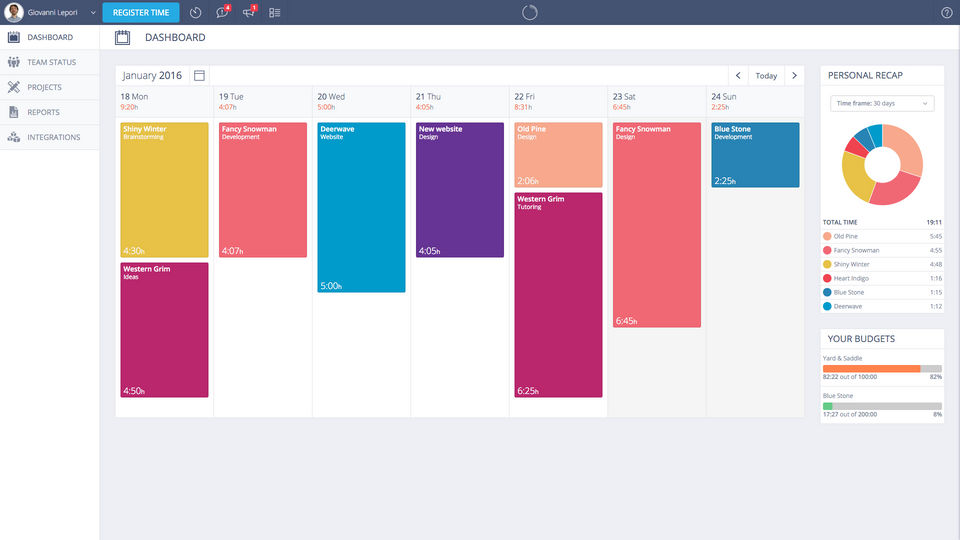The width and height of the screenshot is (960, 540).
Task: Click the Blue Stone legend color dot
Action: pyautogui.click(x=827, y=293)
